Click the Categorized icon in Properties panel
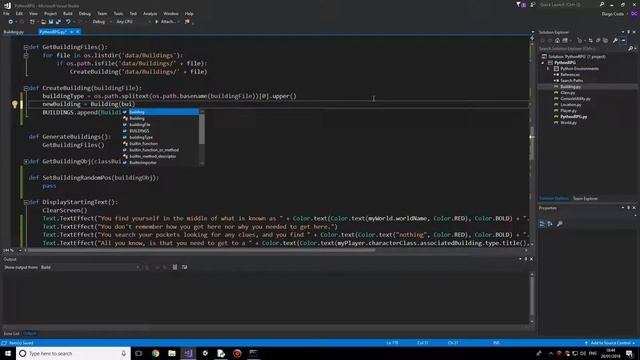 542,224
